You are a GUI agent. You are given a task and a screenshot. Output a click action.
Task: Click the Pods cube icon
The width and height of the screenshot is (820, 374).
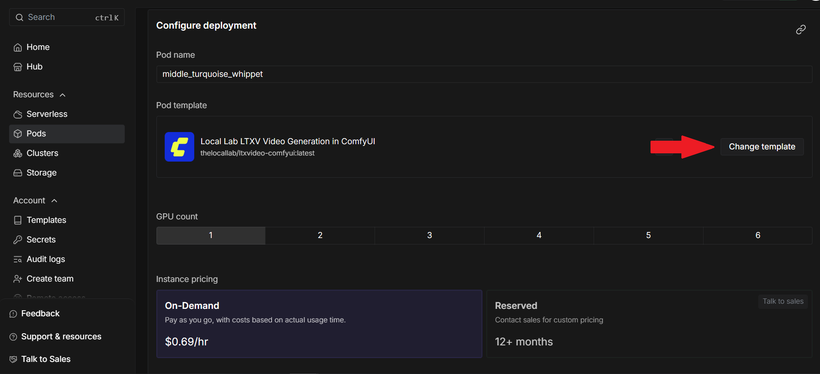click(x=17, y=134)
